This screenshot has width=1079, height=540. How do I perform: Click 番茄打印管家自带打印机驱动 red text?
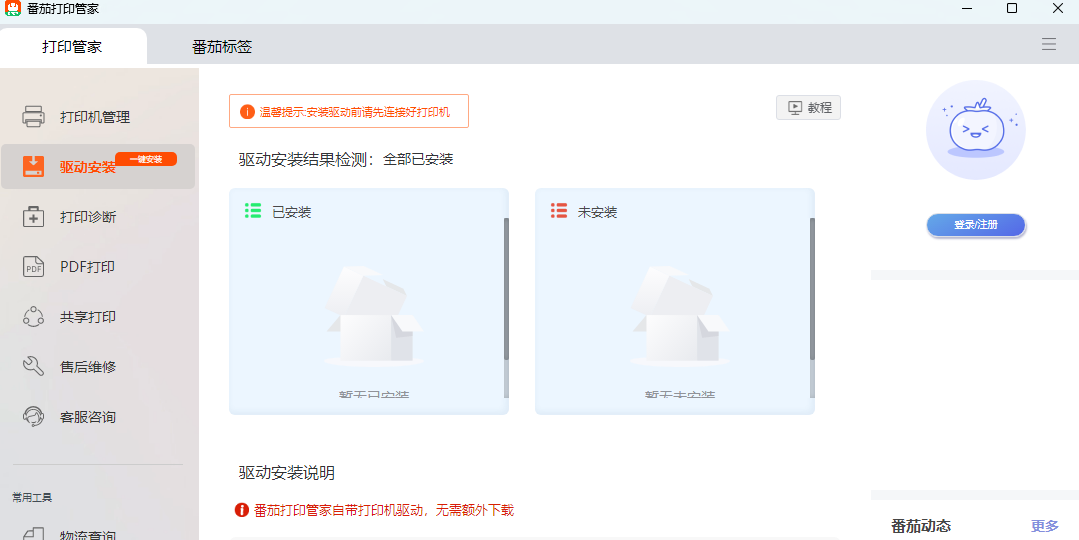pyautogui.click(x=384, y=510)
